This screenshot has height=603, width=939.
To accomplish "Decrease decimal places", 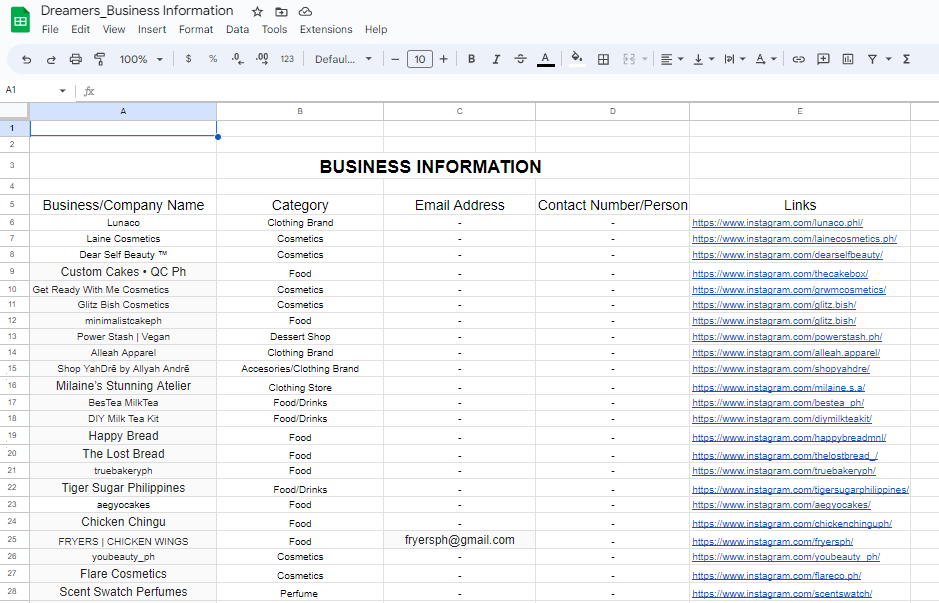I will tap(238, 59).
